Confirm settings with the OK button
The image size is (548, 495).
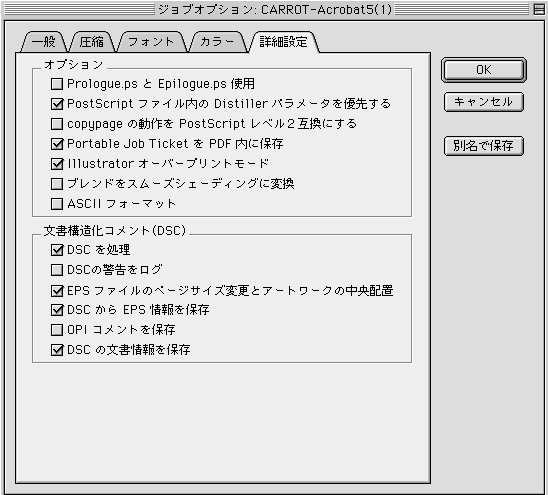point(484,70)
